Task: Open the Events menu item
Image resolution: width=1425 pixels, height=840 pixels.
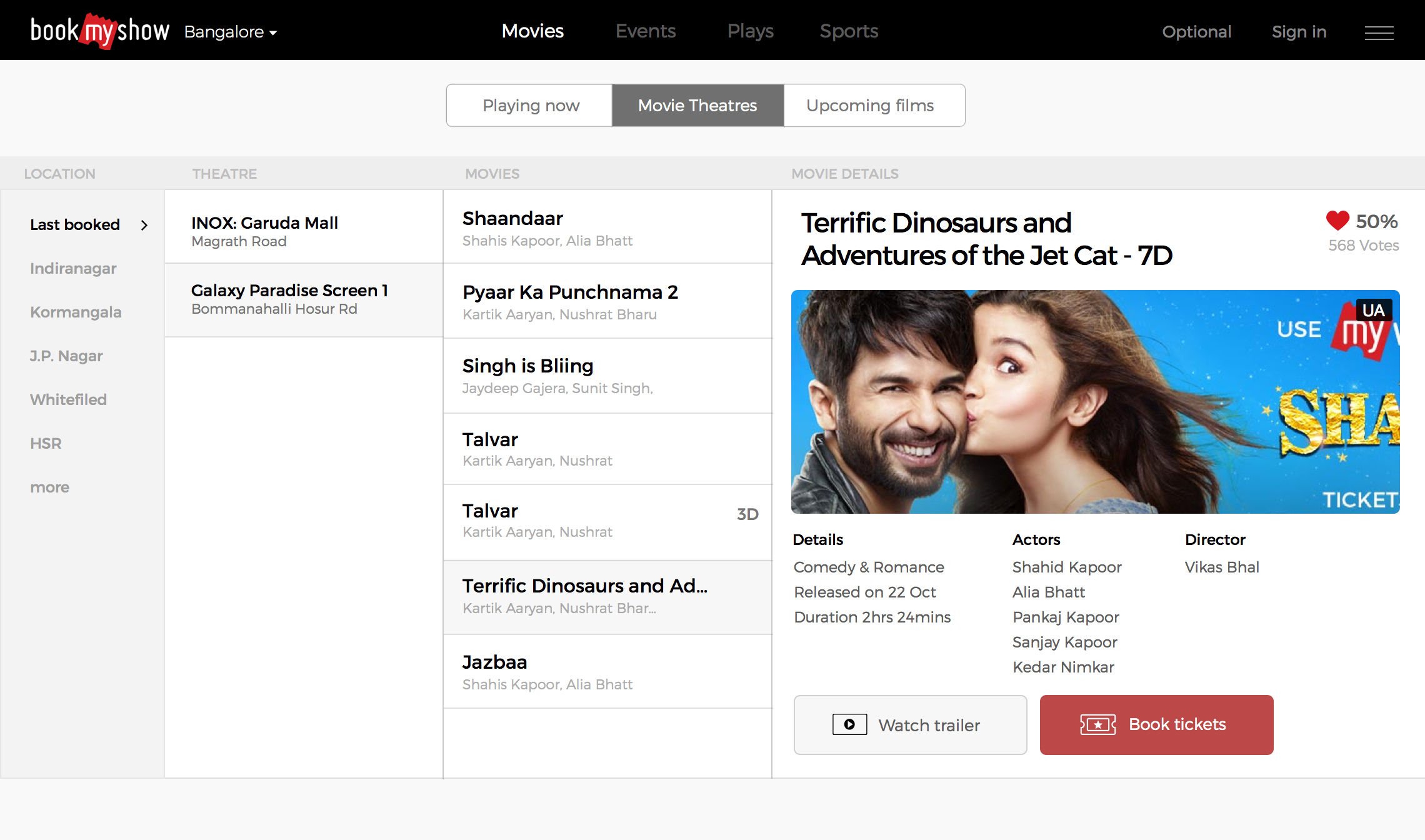Action: point(646,31)
